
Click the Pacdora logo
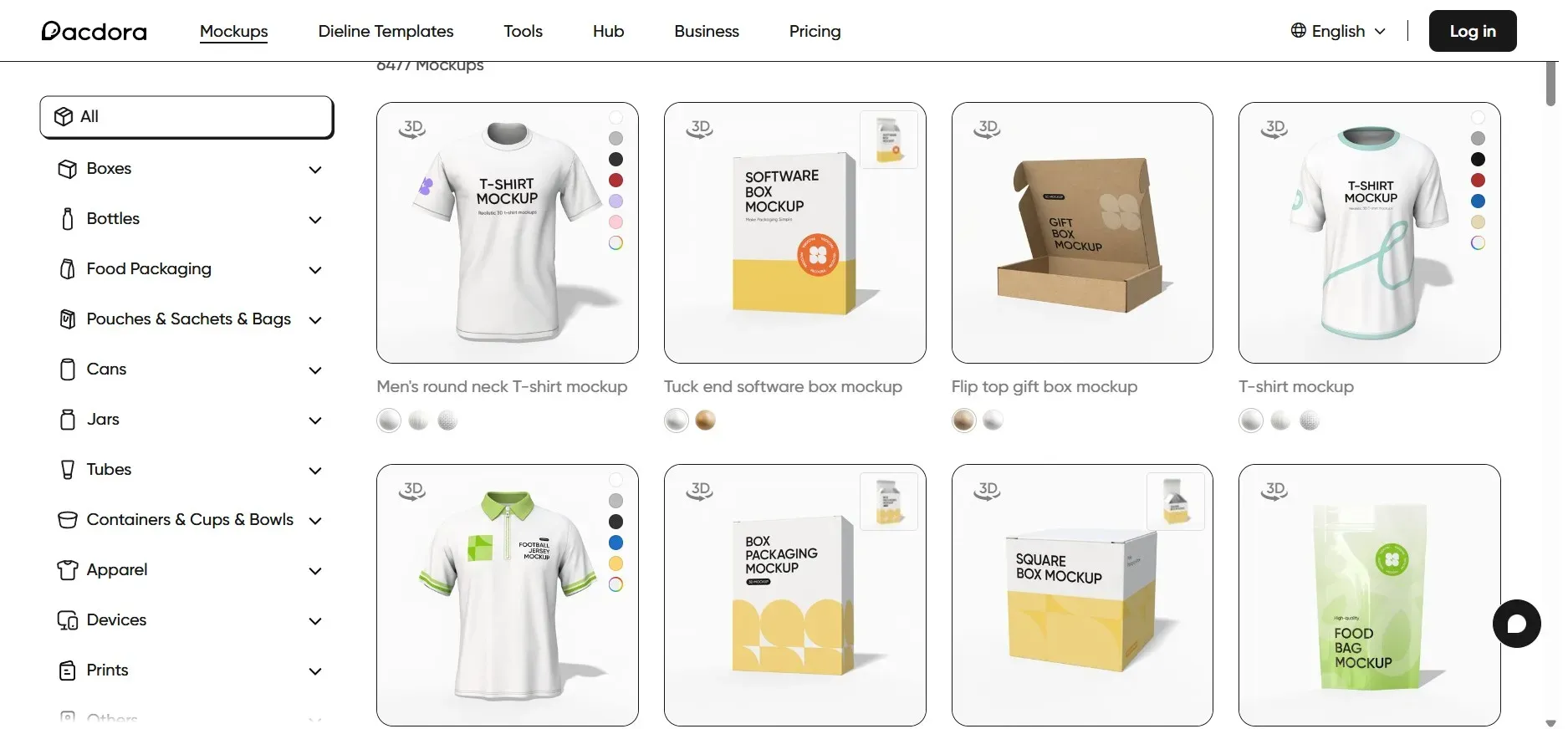tap(94, 31)
